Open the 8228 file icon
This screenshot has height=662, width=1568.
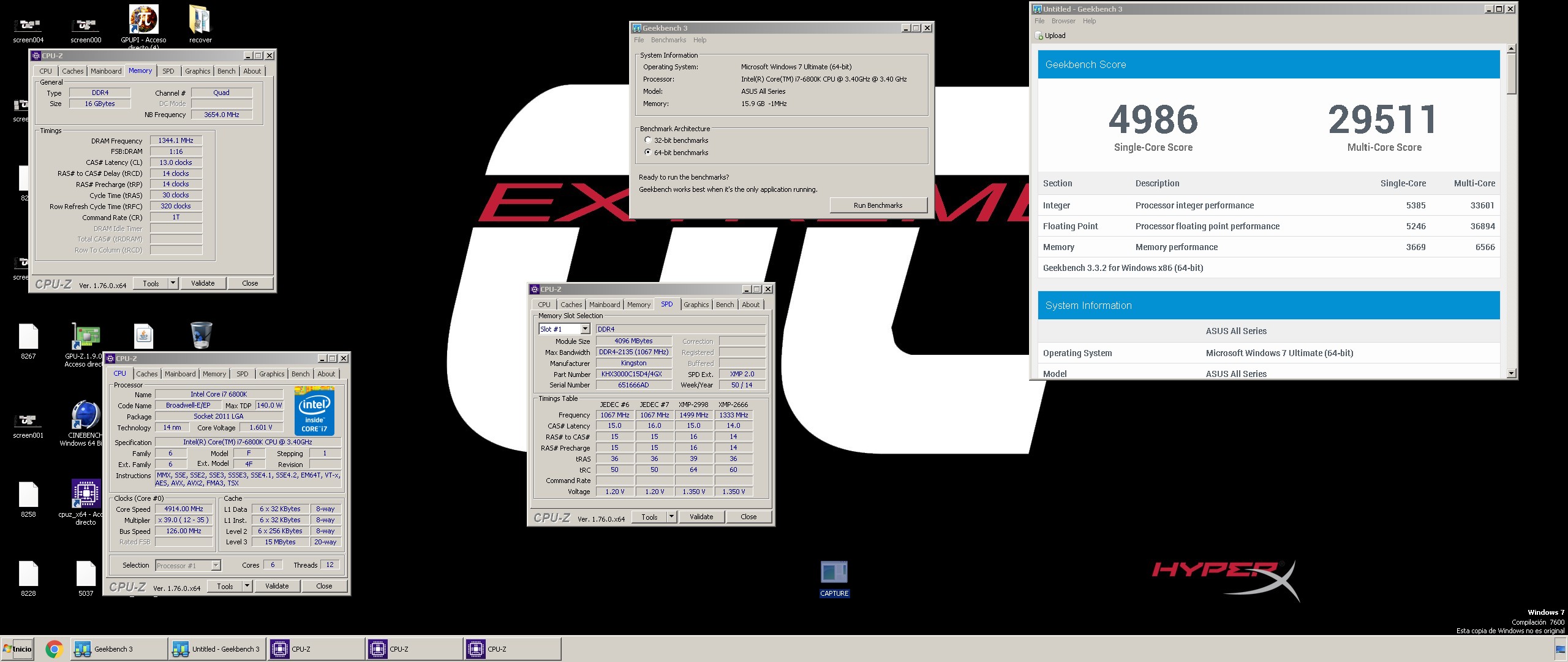28,579
